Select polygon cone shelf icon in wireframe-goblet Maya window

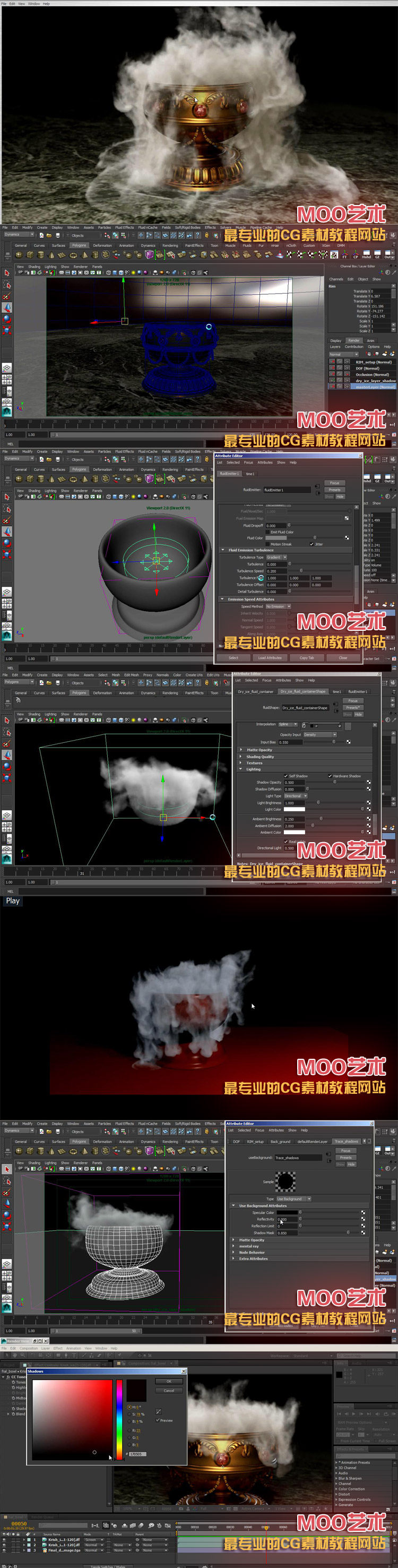pos(51,255)
